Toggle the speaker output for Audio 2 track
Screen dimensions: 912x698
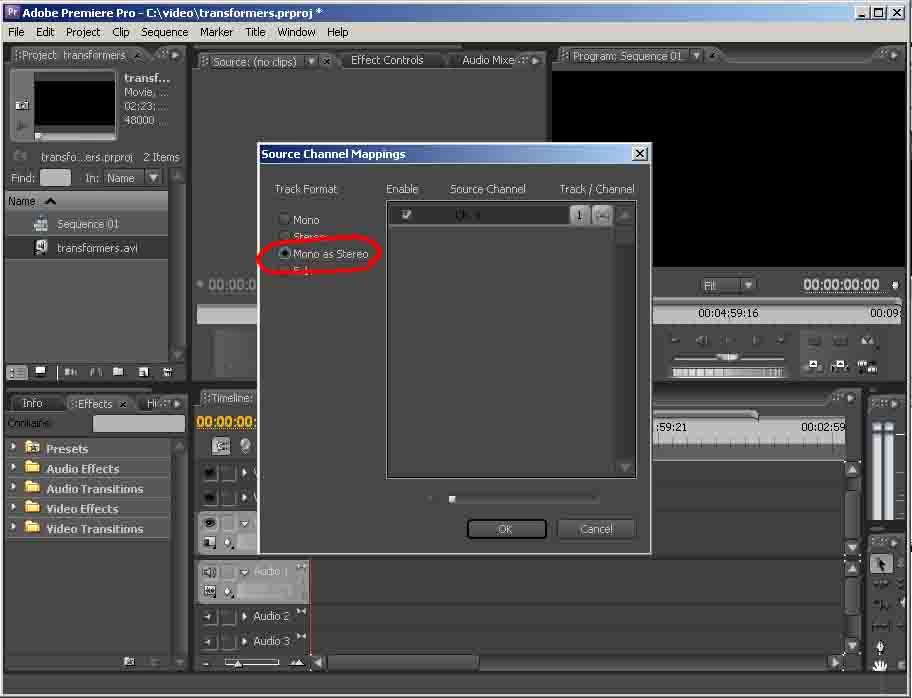click(x=209, y=617)
